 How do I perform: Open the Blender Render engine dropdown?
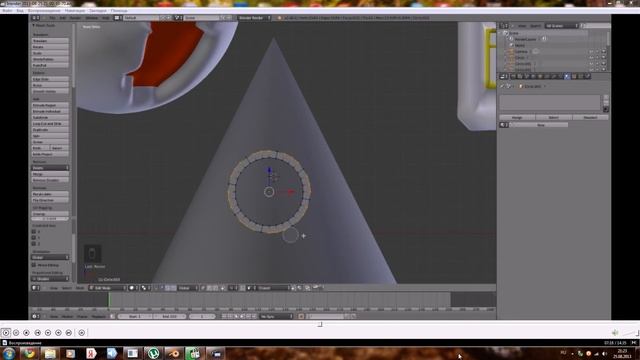click(254, 18)
